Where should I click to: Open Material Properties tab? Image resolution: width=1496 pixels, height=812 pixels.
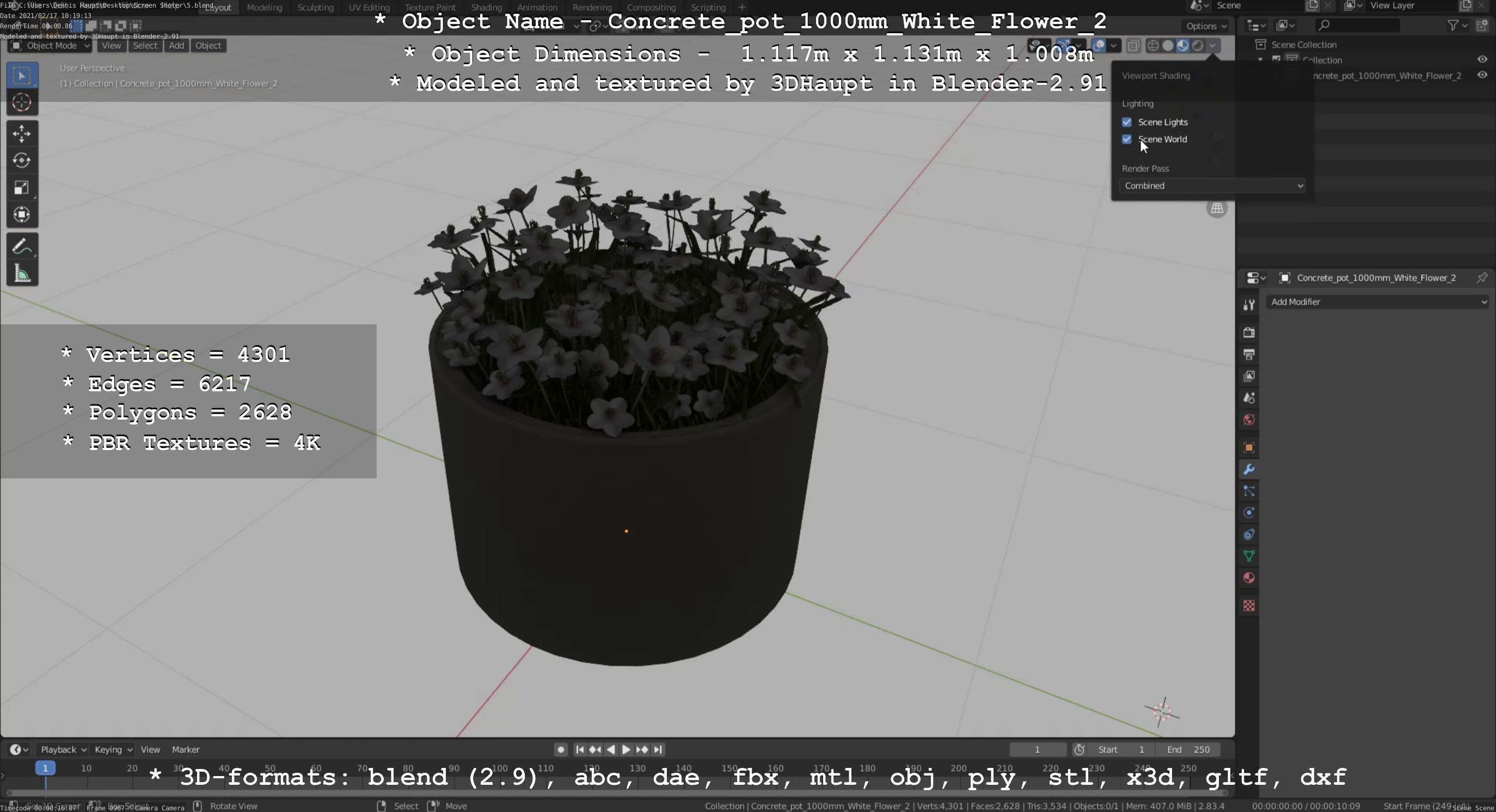pyautogui.click(x=1249, y=578)
